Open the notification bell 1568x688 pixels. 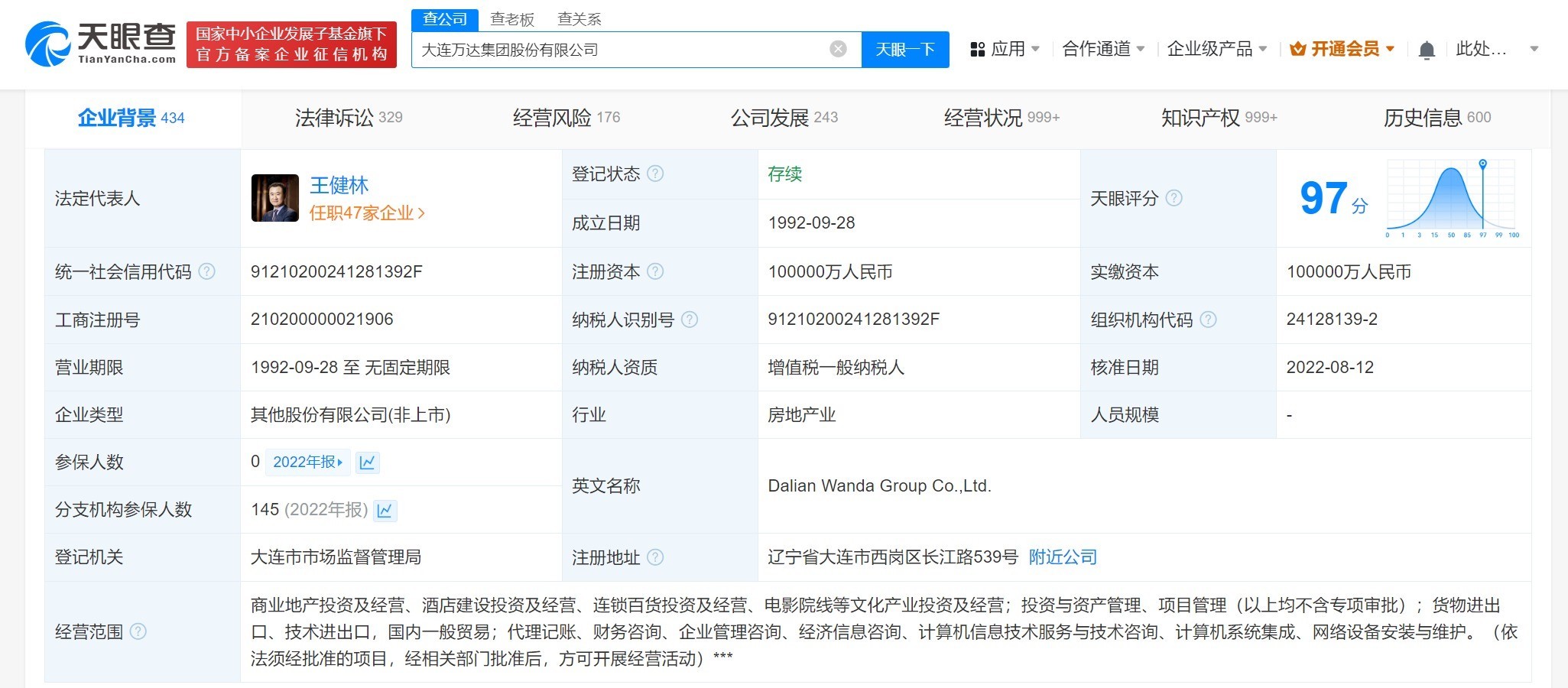1427,50
